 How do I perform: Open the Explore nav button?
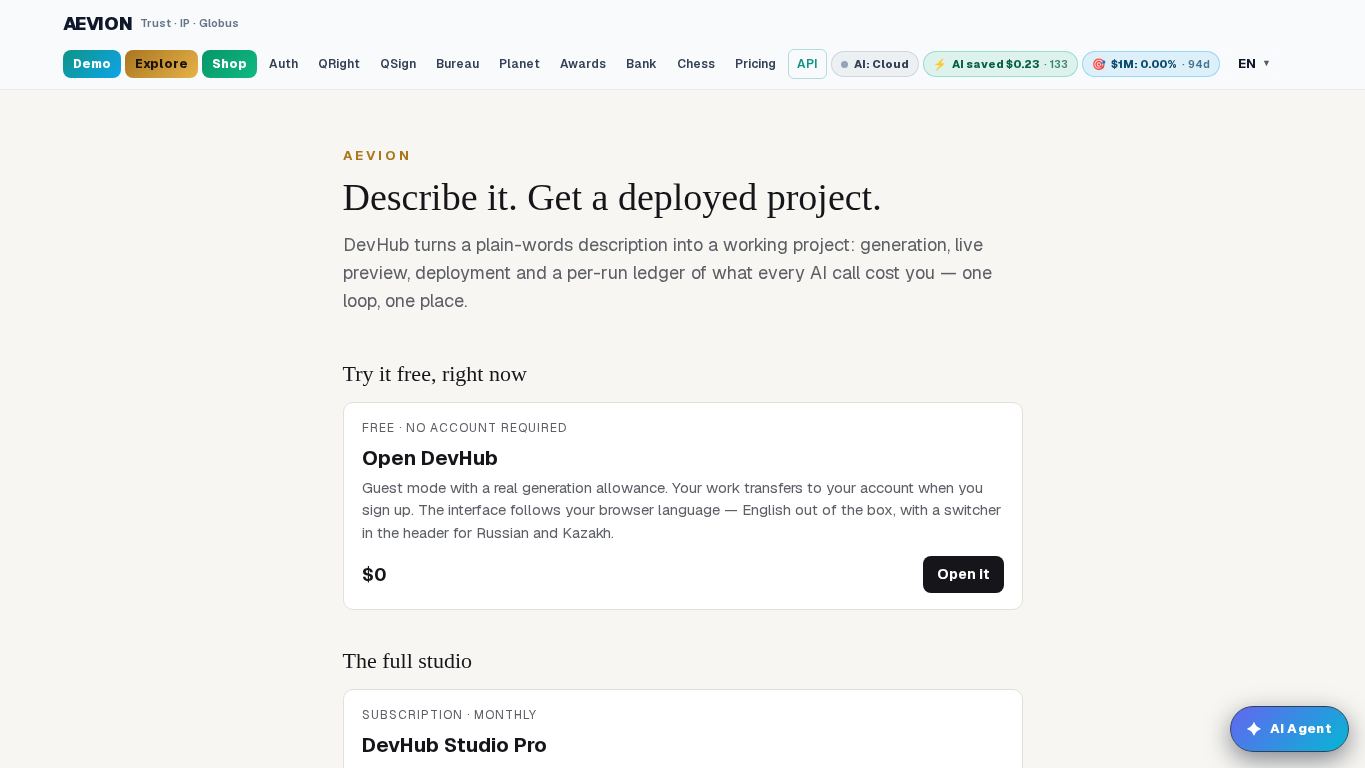click(x=161, y=64)
